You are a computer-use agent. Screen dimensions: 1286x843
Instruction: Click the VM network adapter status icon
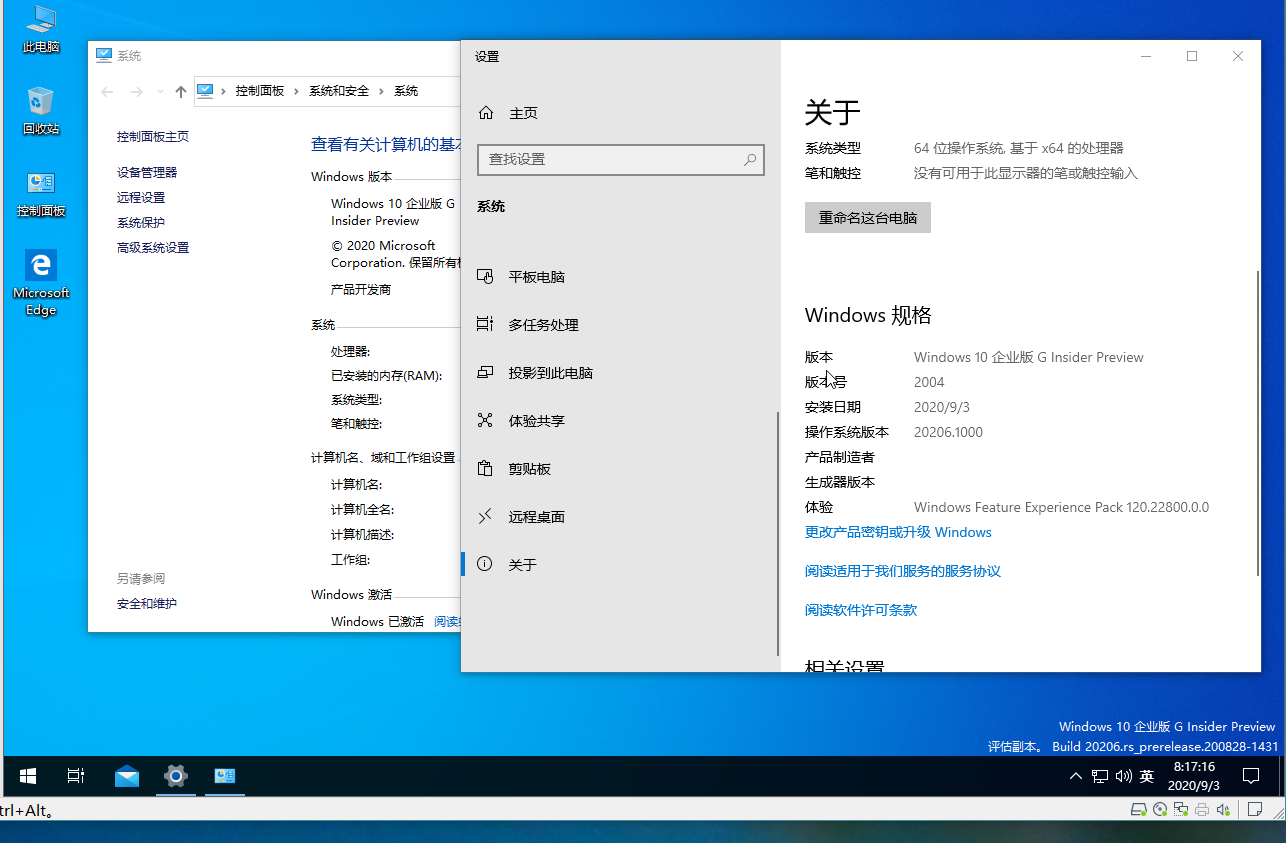[1181, 809]
